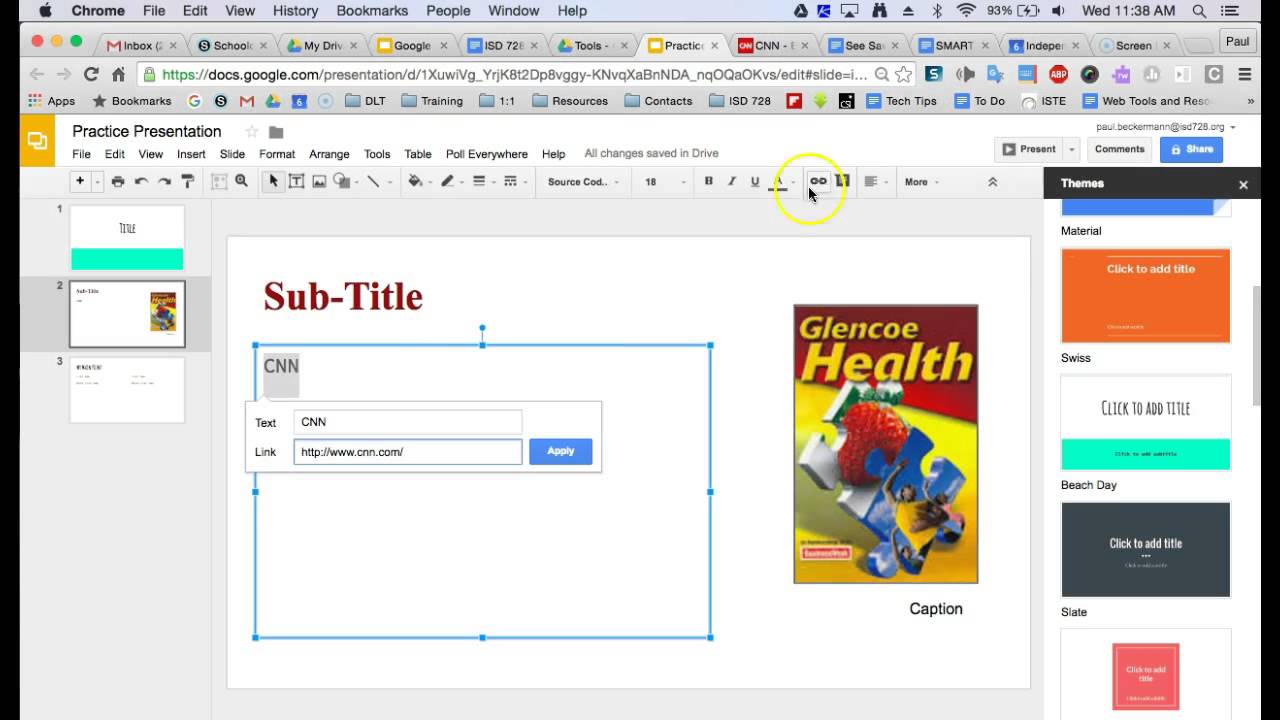Click the Chrome home icon
The width and height of the screenshot is (1280, 720).
coord(118,74)
